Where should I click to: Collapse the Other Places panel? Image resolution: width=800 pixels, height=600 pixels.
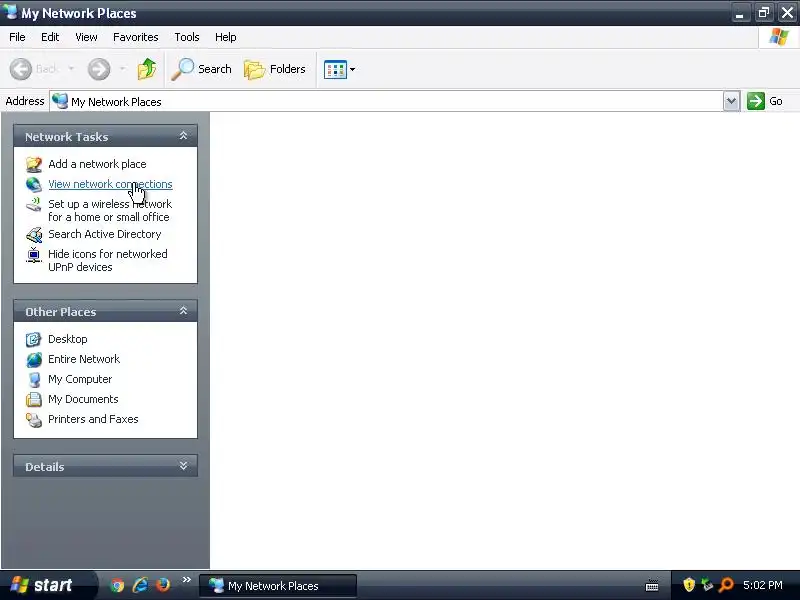tap(183, 311)
